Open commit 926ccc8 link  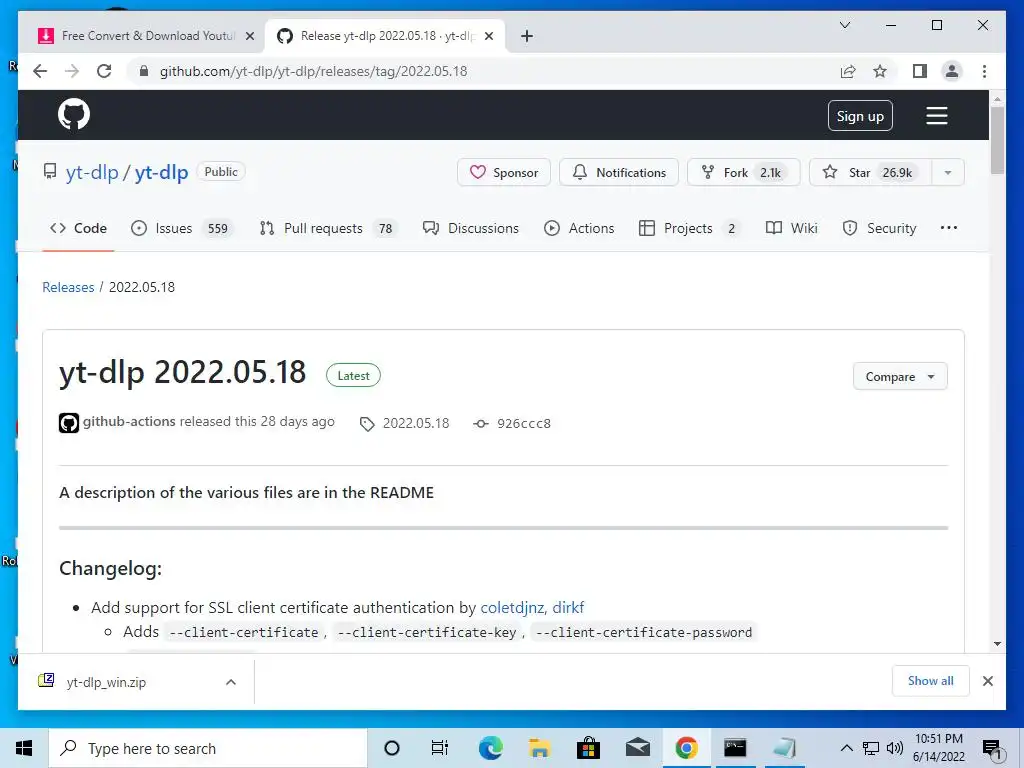524,423
